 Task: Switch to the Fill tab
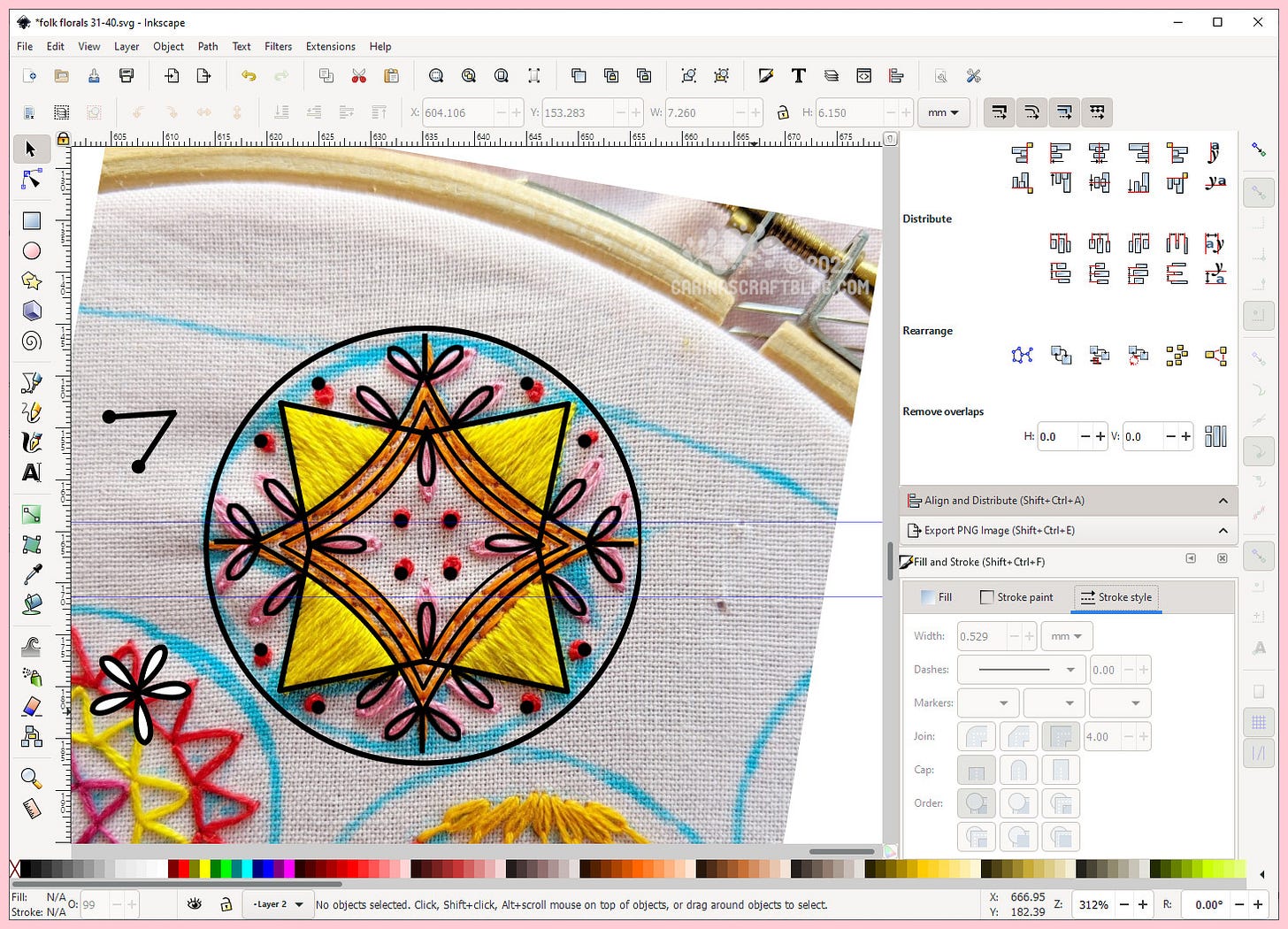point(936,597)
